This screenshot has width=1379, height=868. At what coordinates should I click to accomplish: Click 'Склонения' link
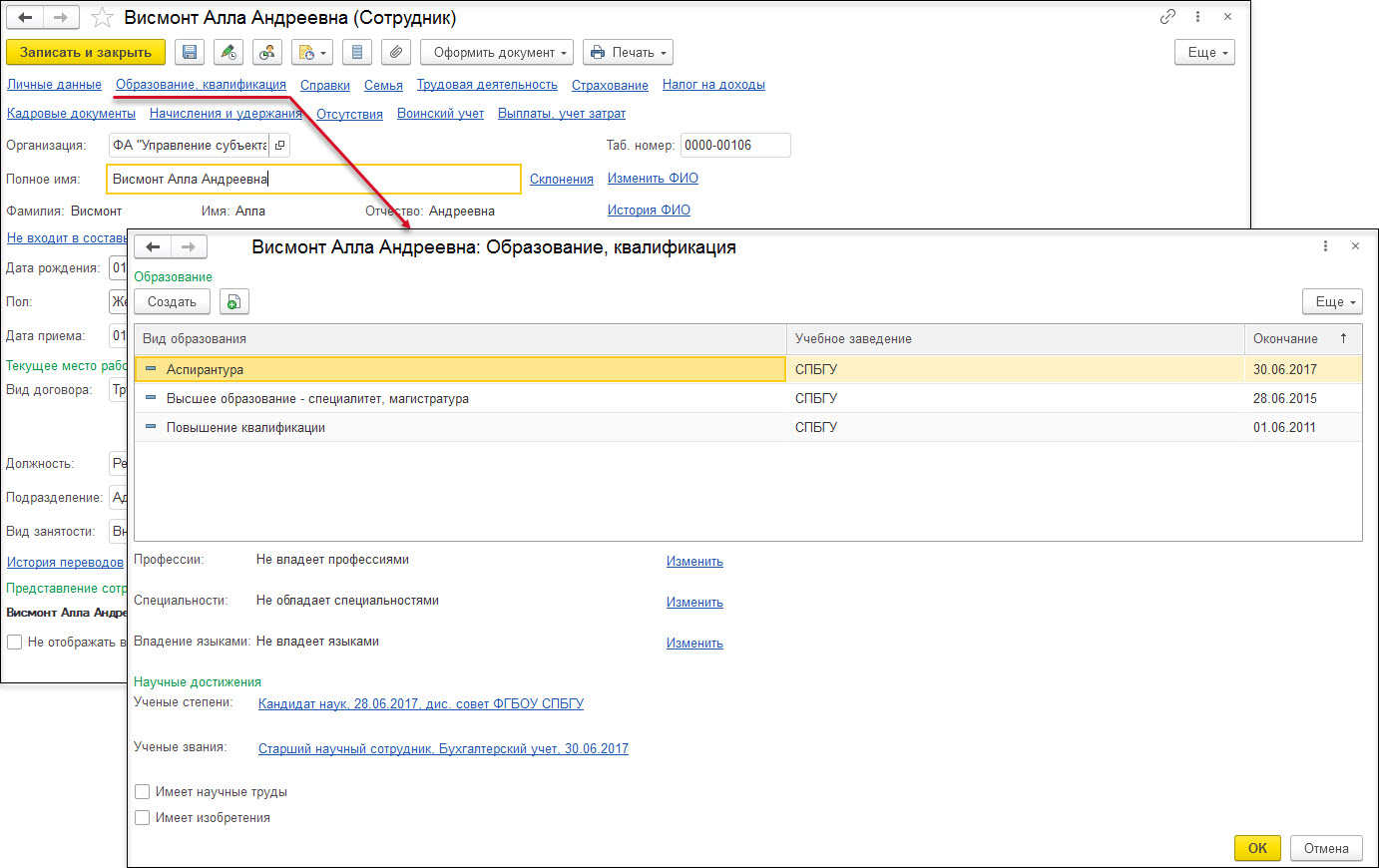click(x=562, y=180)
